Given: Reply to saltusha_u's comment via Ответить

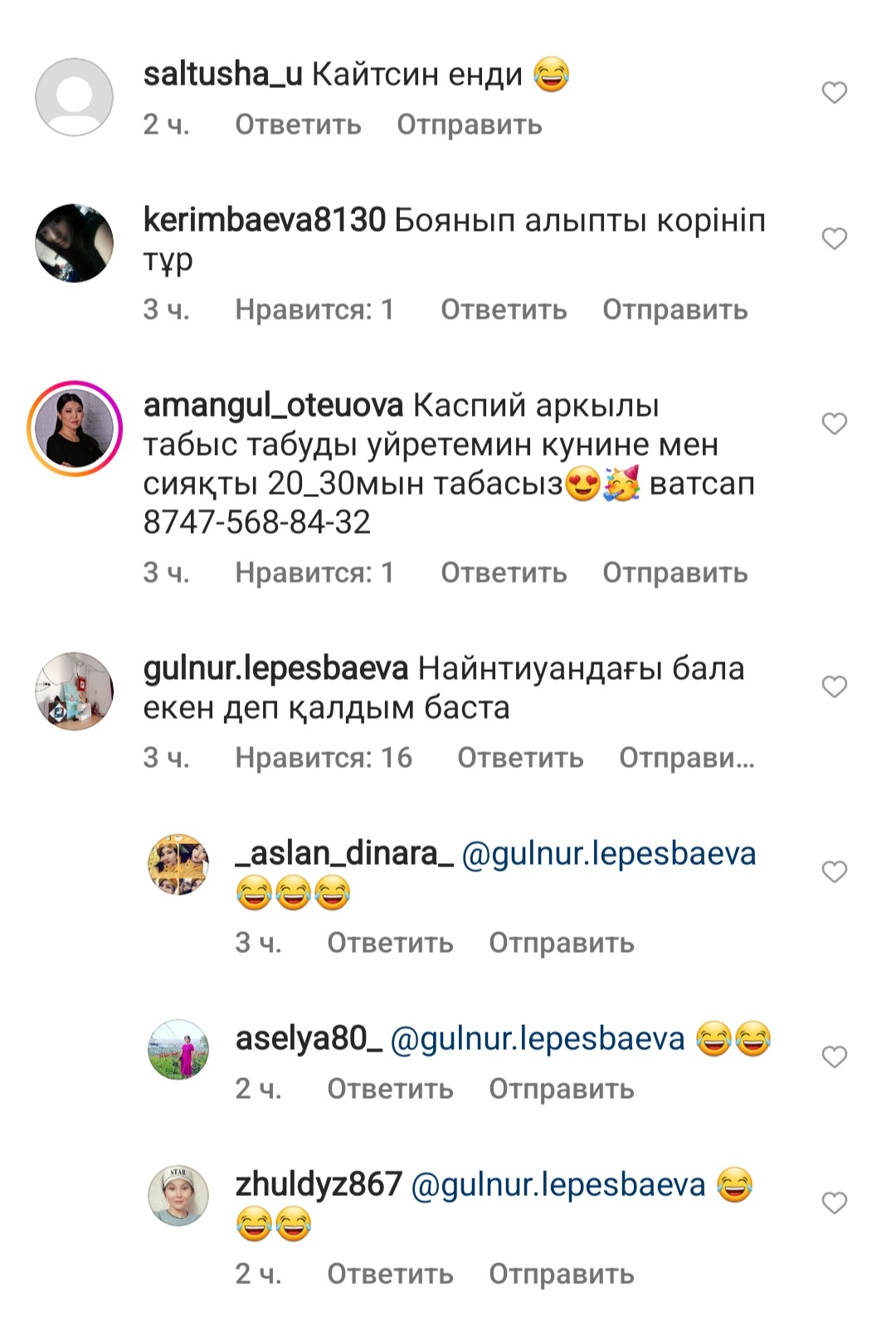Looking at the screenshot, I should tap(298, 124).
